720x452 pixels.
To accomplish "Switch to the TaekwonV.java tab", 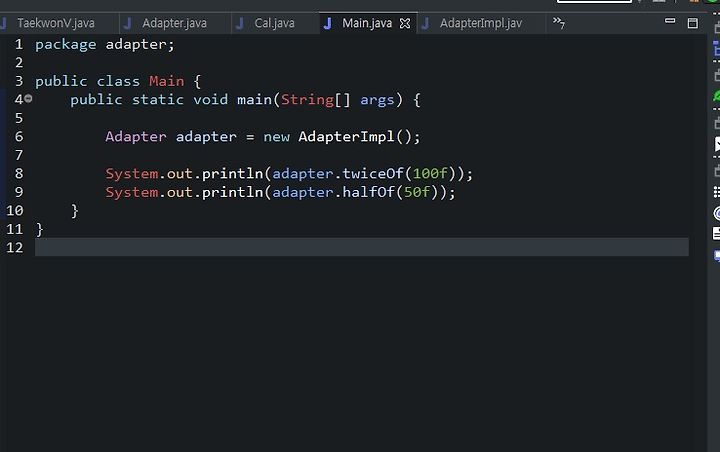I will [x=56, y=23].
